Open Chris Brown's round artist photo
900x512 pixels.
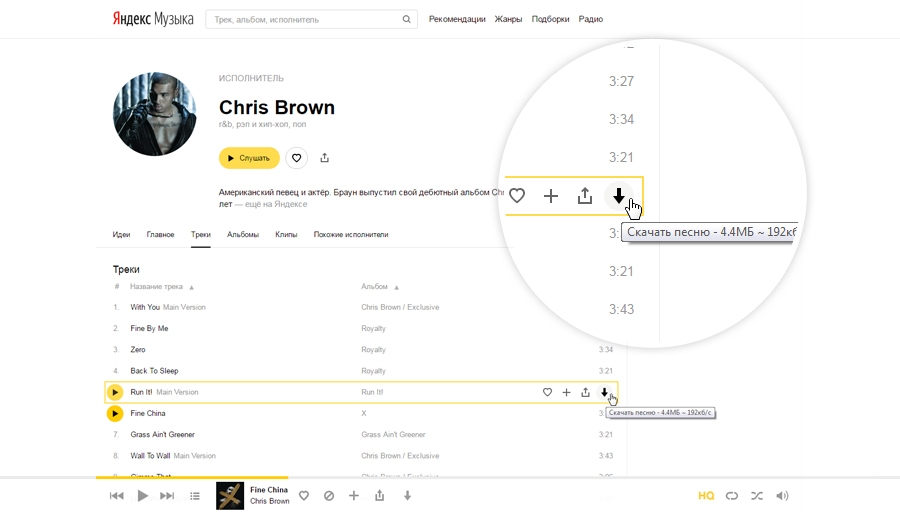(x=154, y=114)
